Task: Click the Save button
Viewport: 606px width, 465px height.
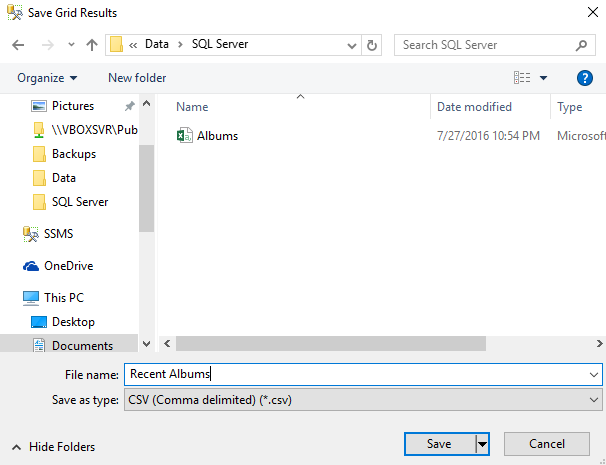Action: (439, 444)
